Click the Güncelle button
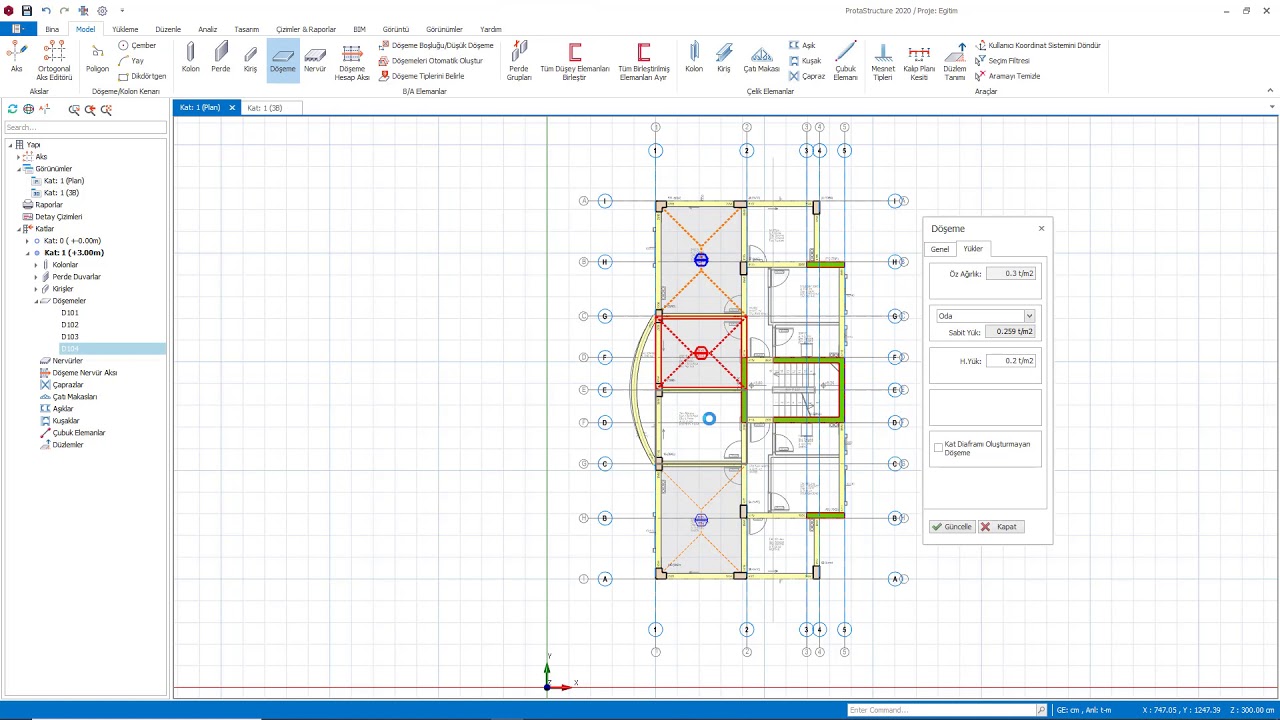1280x720 pixels. pyautogui.click(x=951, y=527)
